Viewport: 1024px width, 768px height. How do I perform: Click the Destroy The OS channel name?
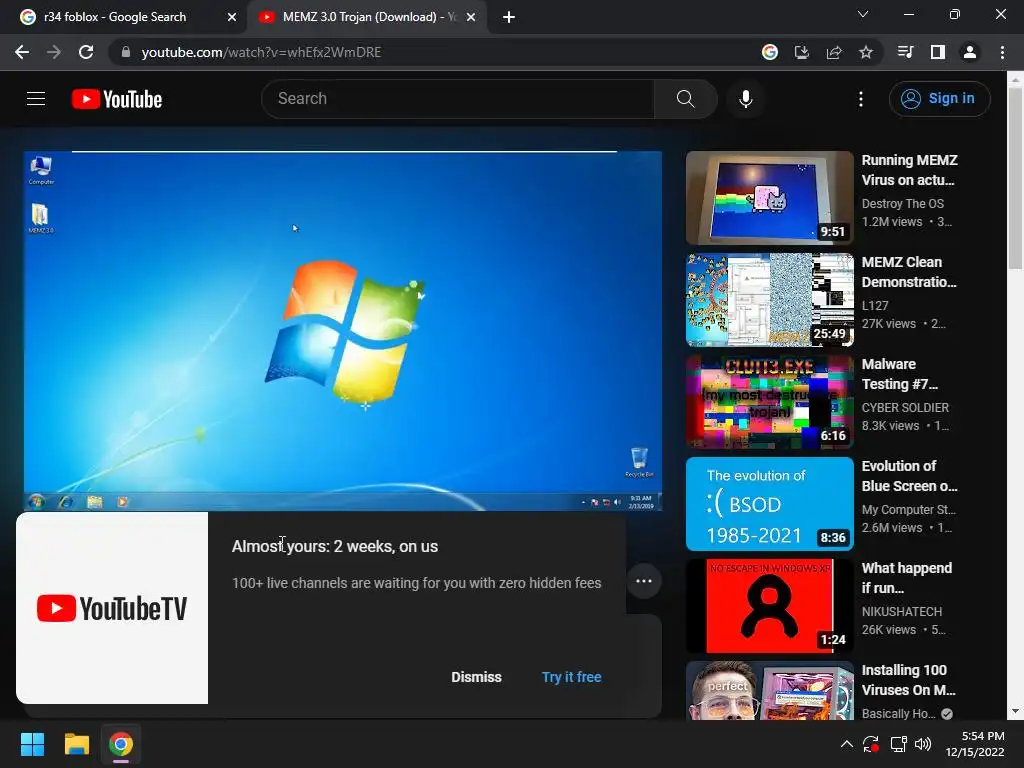point(903,204)
